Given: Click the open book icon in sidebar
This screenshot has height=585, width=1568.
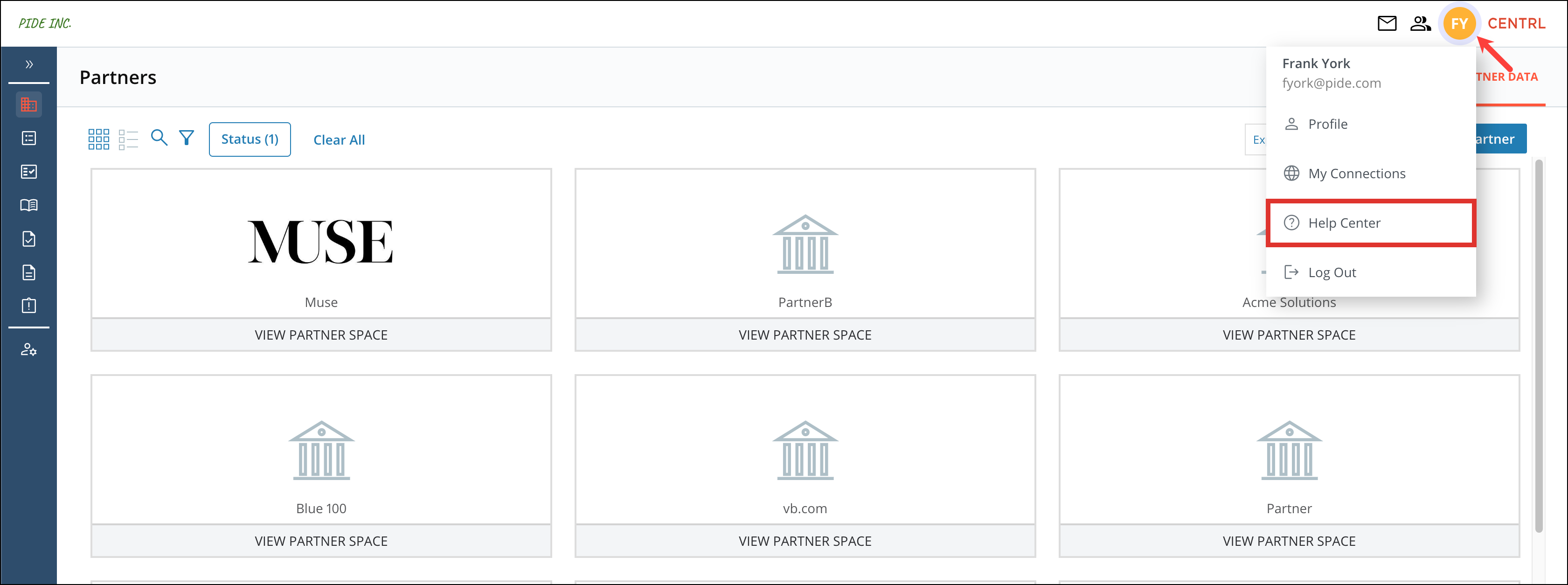Looking at the screenshot, I should point(28,205).
